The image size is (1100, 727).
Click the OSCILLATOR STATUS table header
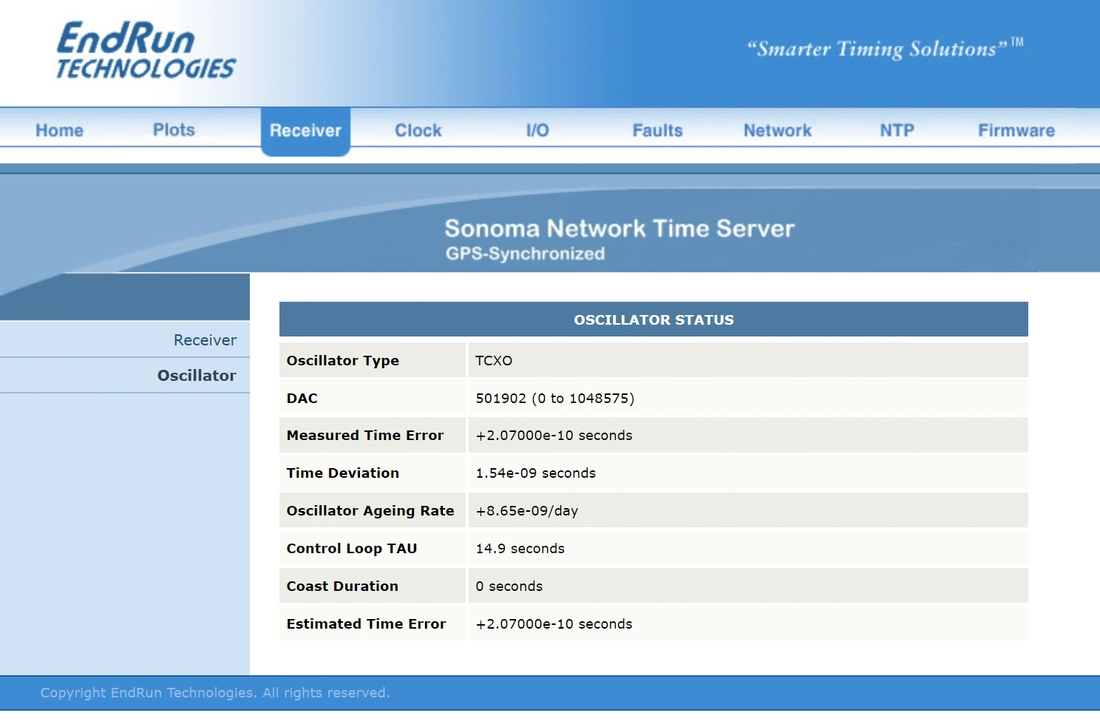(654, 319)
